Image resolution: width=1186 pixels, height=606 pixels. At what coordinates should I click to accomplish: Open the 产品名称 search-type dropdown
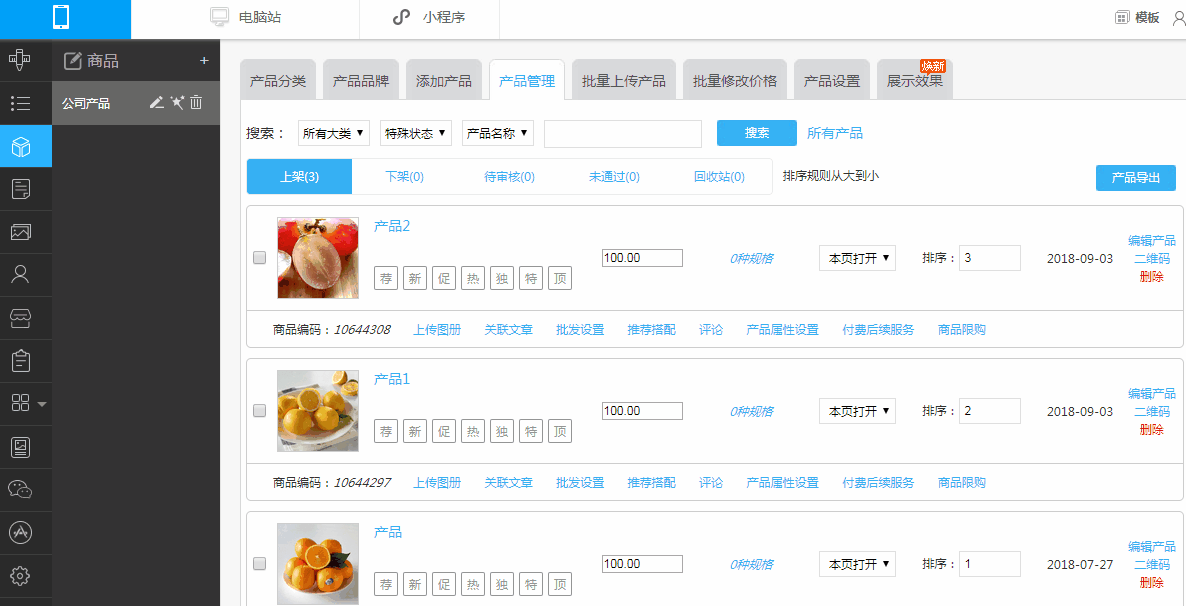tap(498, 133)
